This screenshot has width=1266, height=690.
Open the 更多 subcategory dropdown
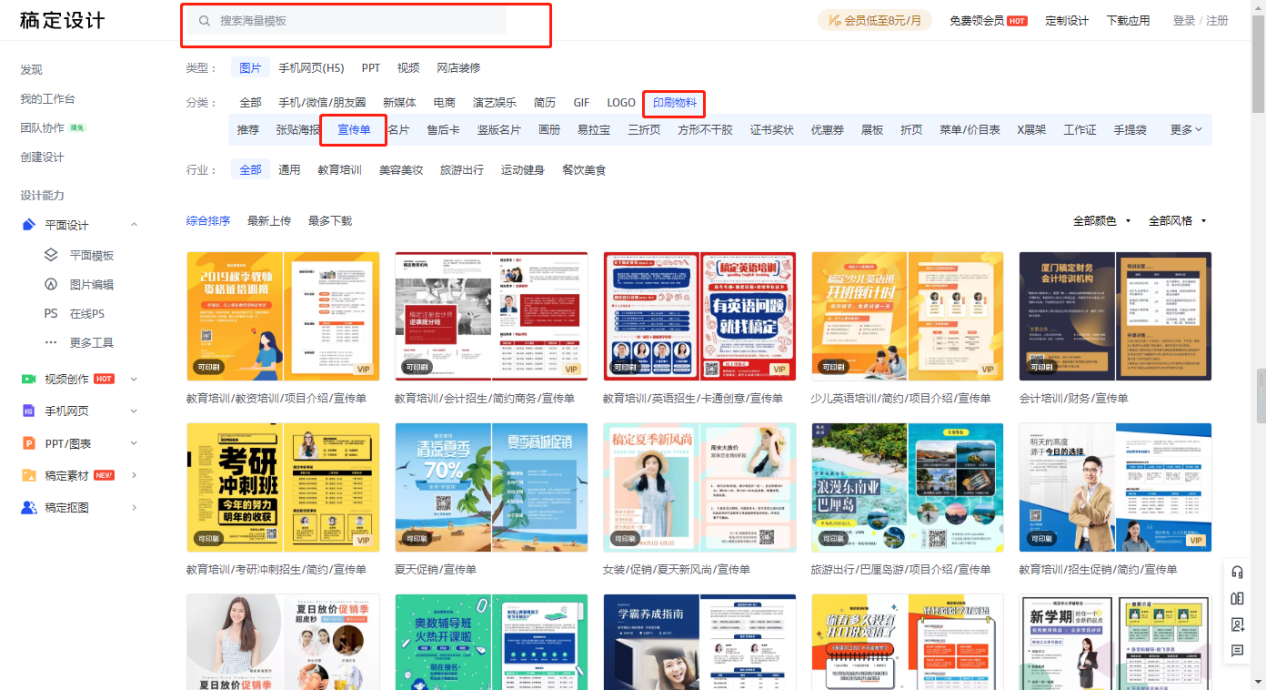pos(1186,130)
